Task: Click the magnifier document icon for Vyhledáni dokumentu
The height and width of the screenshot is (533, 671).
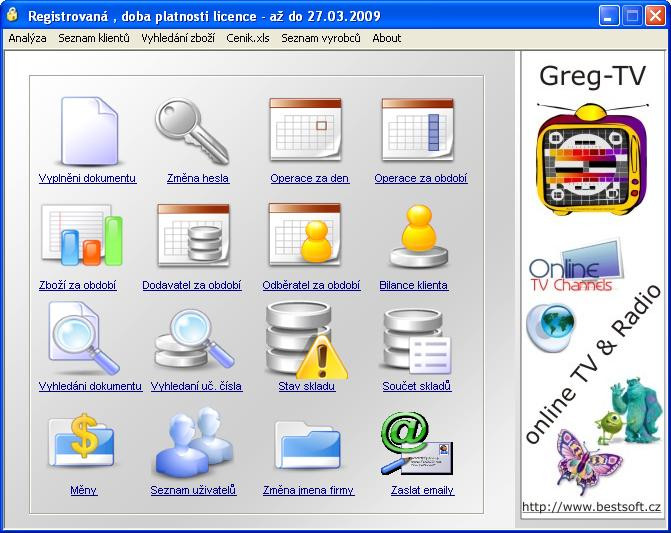Action: (x=83, y=338)
